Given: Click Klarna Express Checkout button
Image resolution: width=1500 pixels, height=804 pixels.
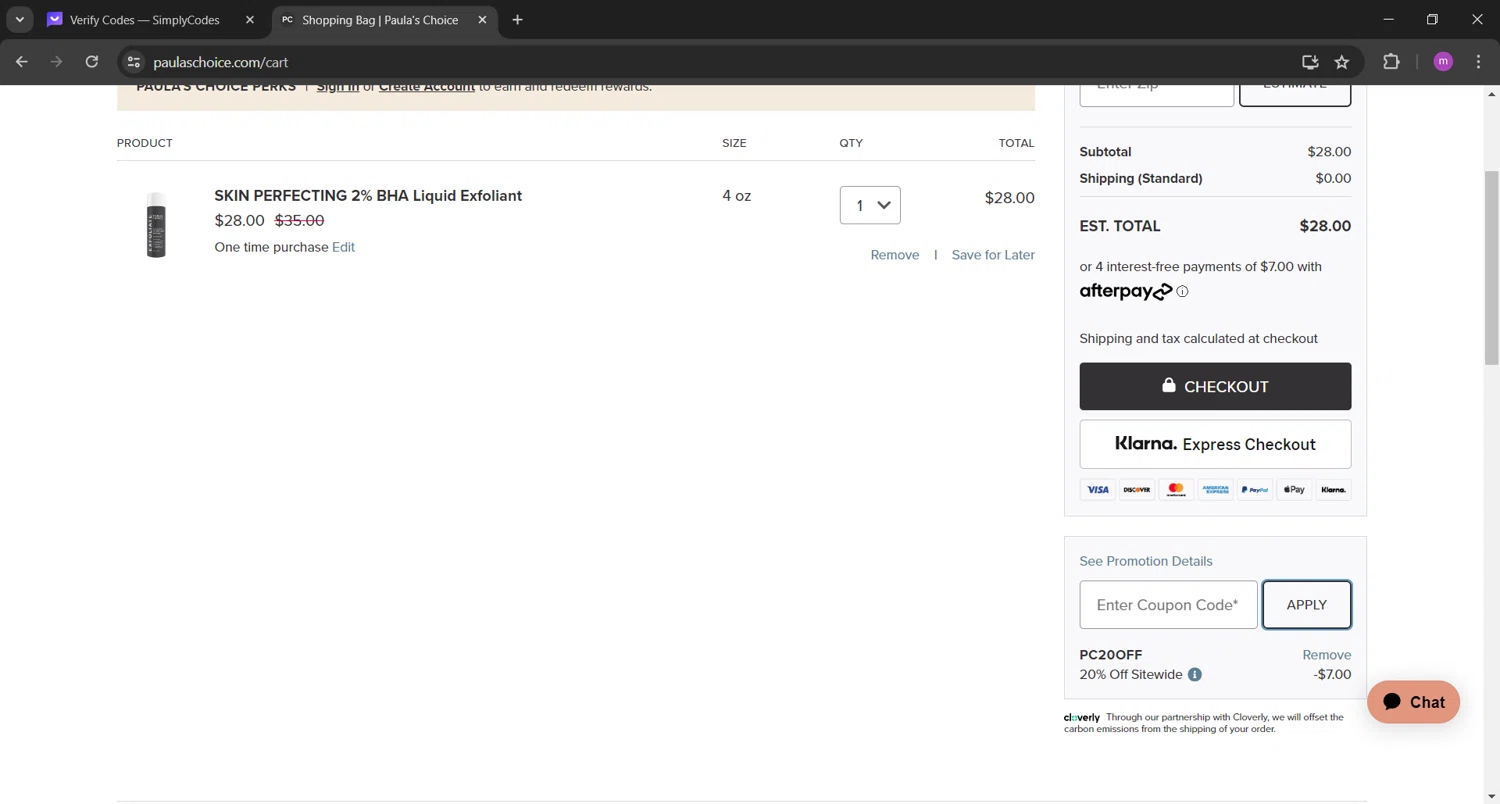Looking at the screenshot, I should (1215, 444).
